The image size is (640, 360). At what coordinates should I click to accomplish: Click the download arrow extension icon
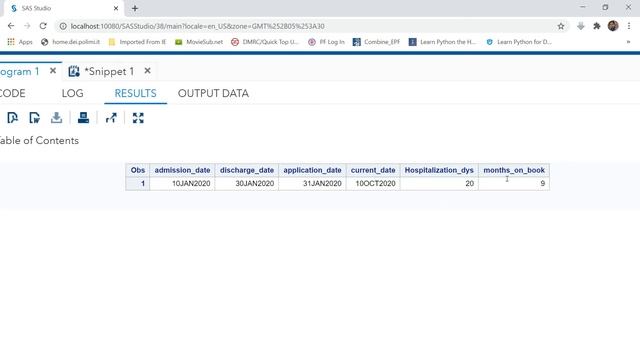point(581,26)
